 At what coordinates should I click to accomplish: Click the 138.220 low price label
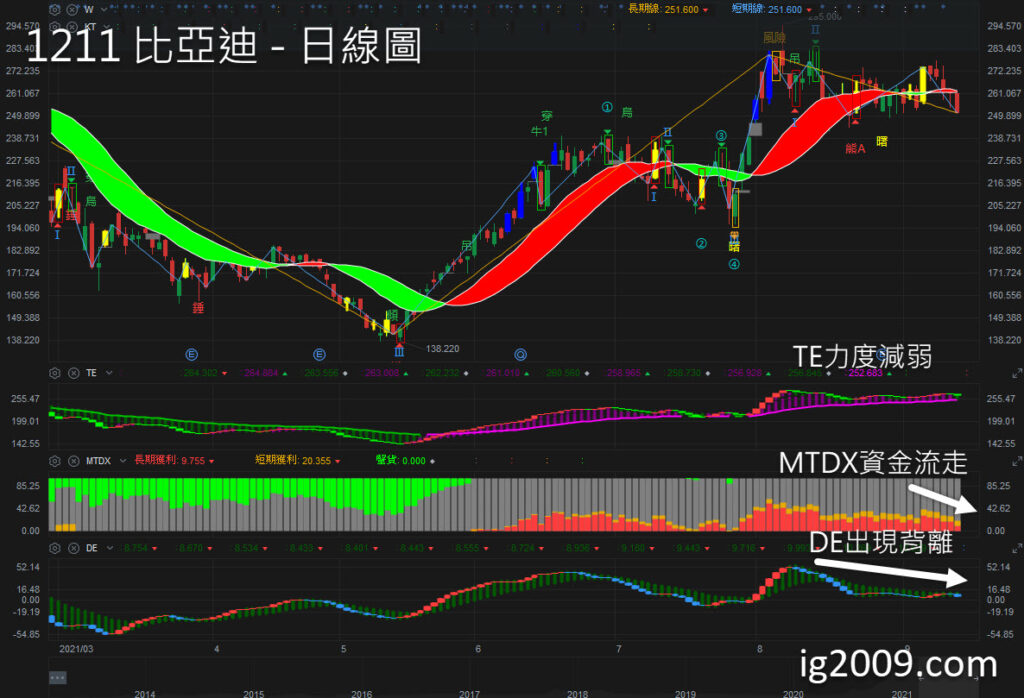coord(442,349)
